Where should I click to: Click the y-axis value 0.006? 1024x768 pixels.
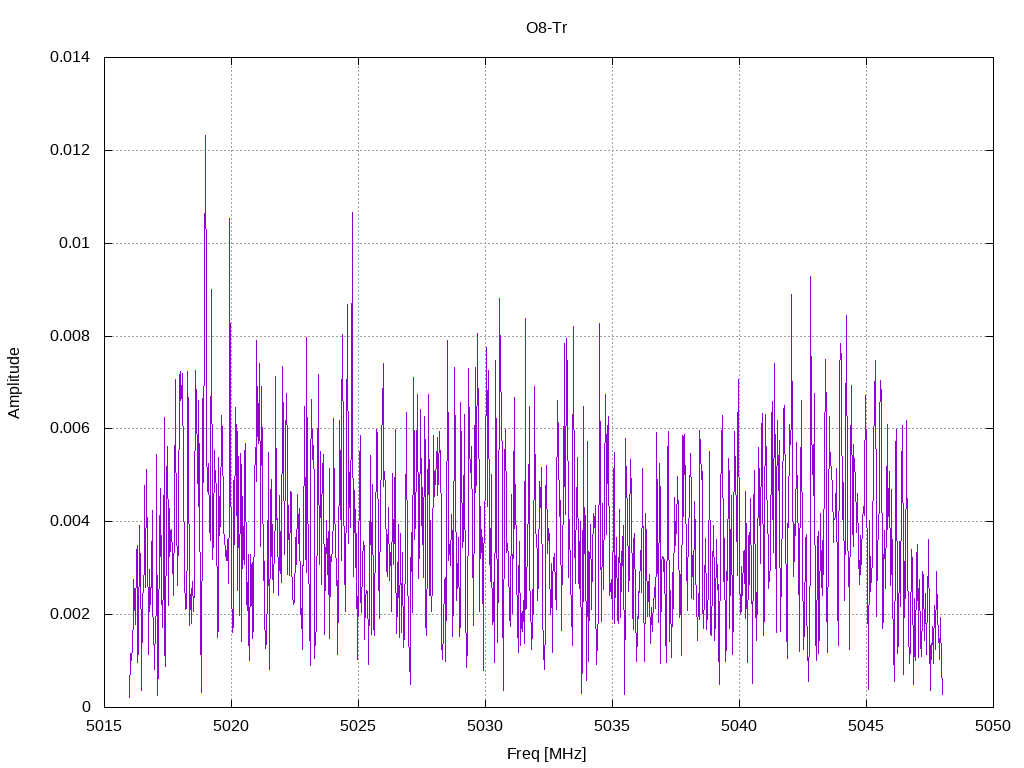click(x=70, y=428)
